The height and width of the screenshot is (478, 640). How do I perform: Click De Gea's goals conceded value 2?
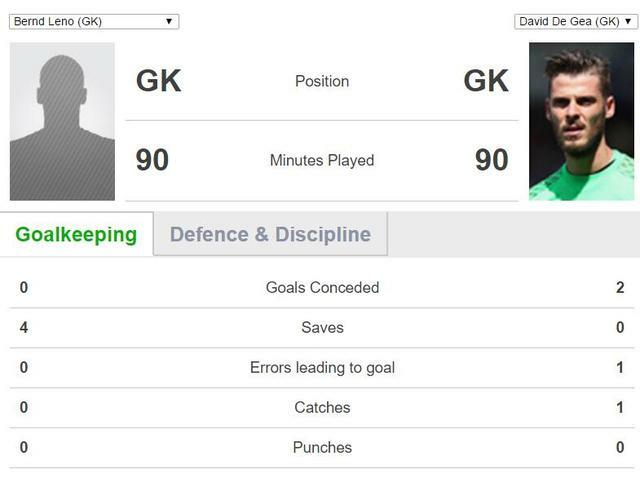(620, 287)
